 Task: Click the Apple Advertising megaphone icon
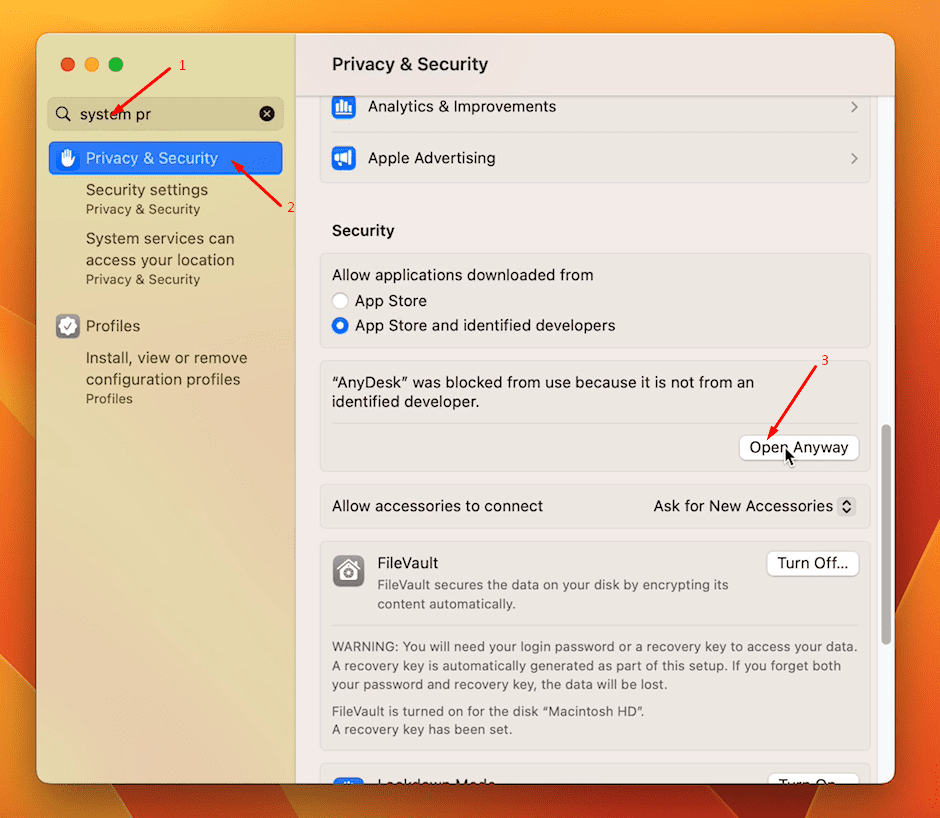[x=344, y=158]
